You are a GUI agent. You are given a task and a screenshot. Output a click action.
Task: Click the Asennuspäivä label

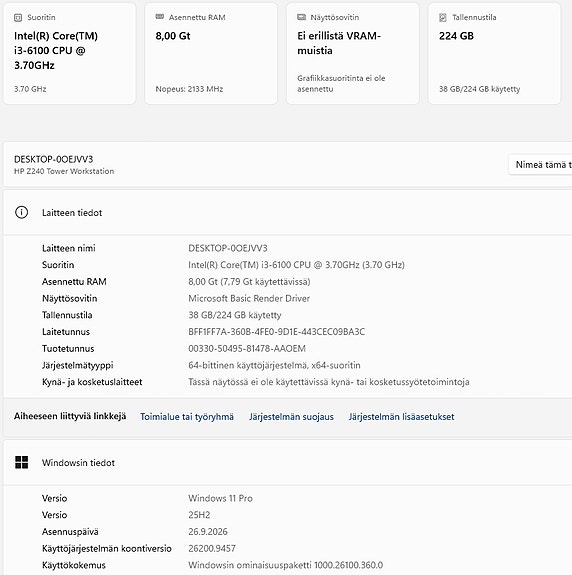70,532
